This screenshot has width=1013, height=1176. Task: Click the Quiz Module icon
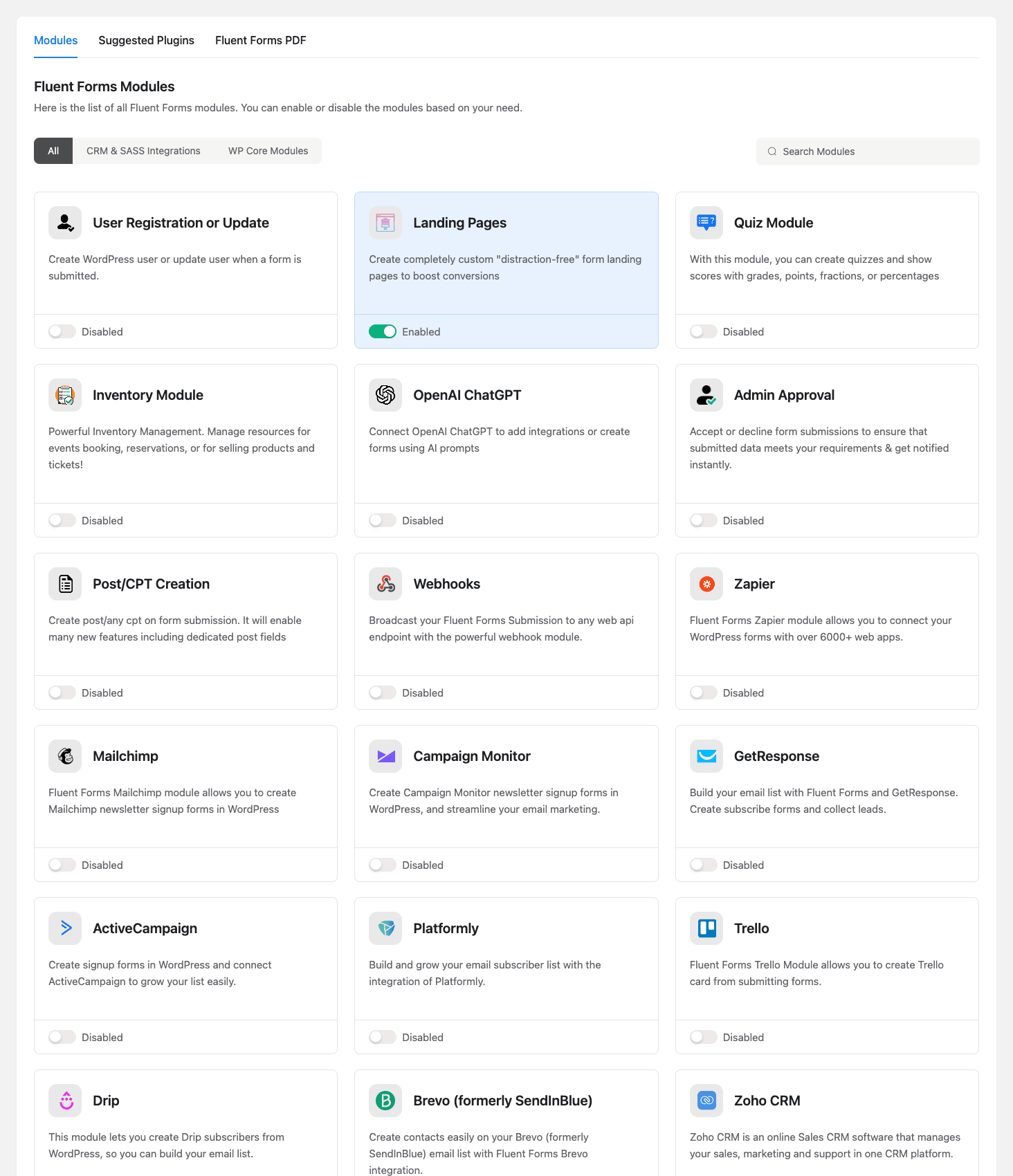tap(706, 223)
